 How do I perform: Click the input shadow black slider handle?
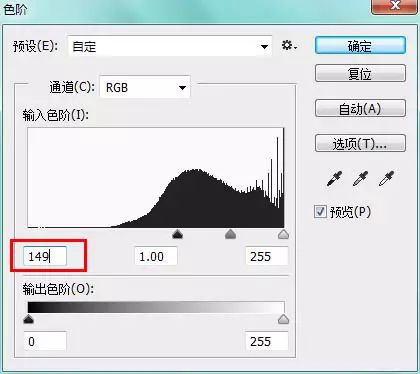tap(178, 234)
